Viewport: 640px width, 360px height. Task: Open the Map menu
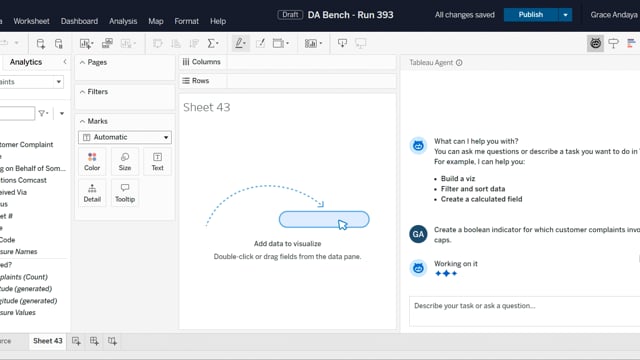[x=156, y=21]
